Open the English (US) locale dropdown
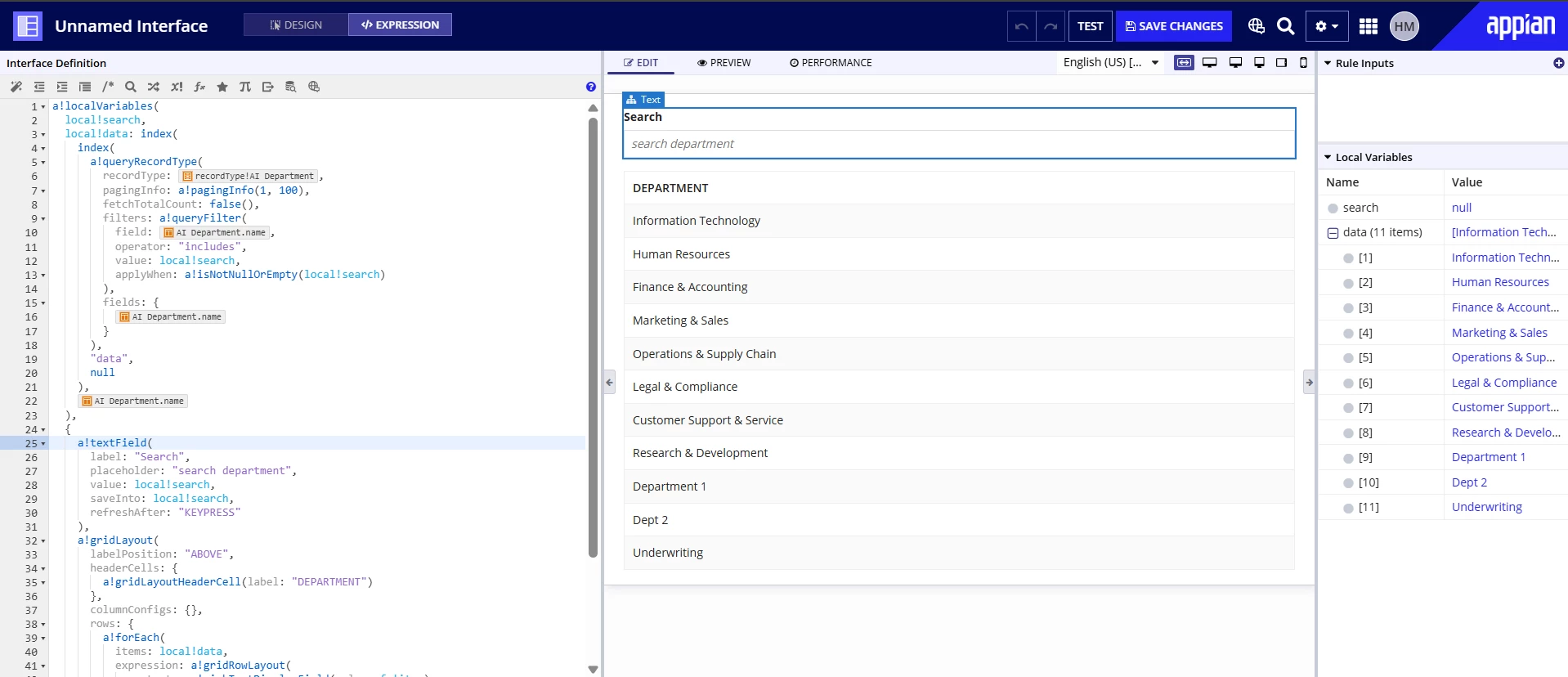This screenshot has height=677, width=1568. click(1110, 62)
